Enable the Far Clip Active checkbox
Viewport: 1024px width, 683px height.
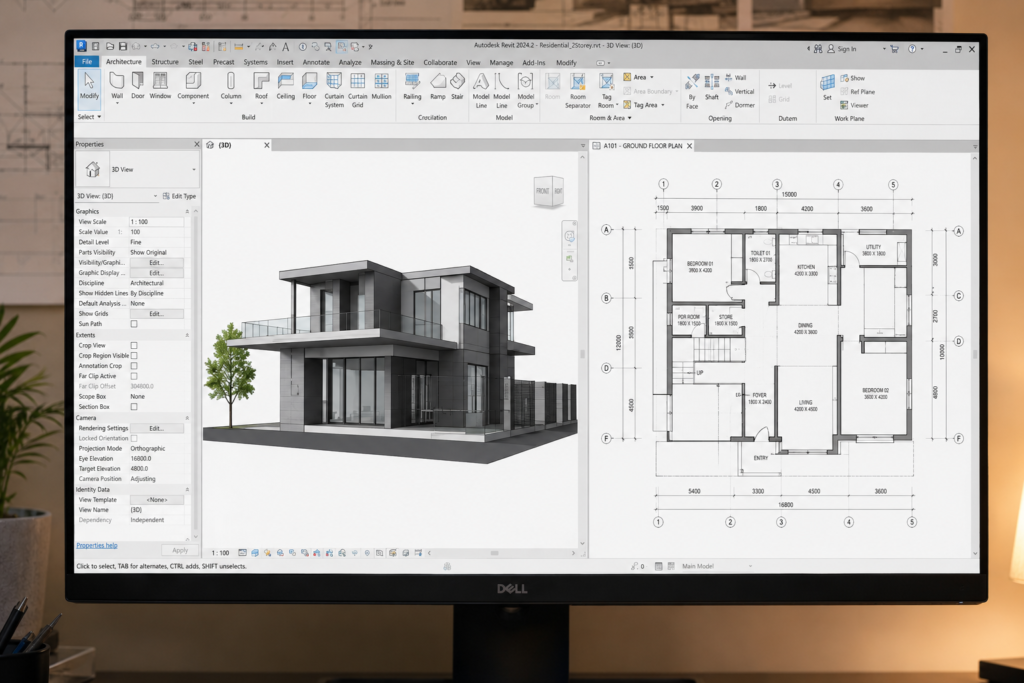[x=134, y=376]
